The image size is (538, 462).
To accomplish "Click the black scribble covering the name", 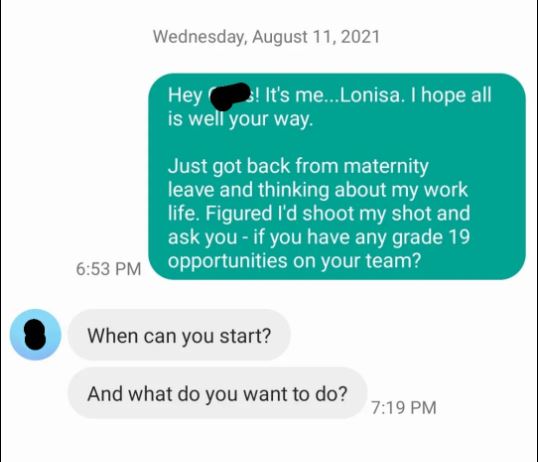I will point(229,96).
